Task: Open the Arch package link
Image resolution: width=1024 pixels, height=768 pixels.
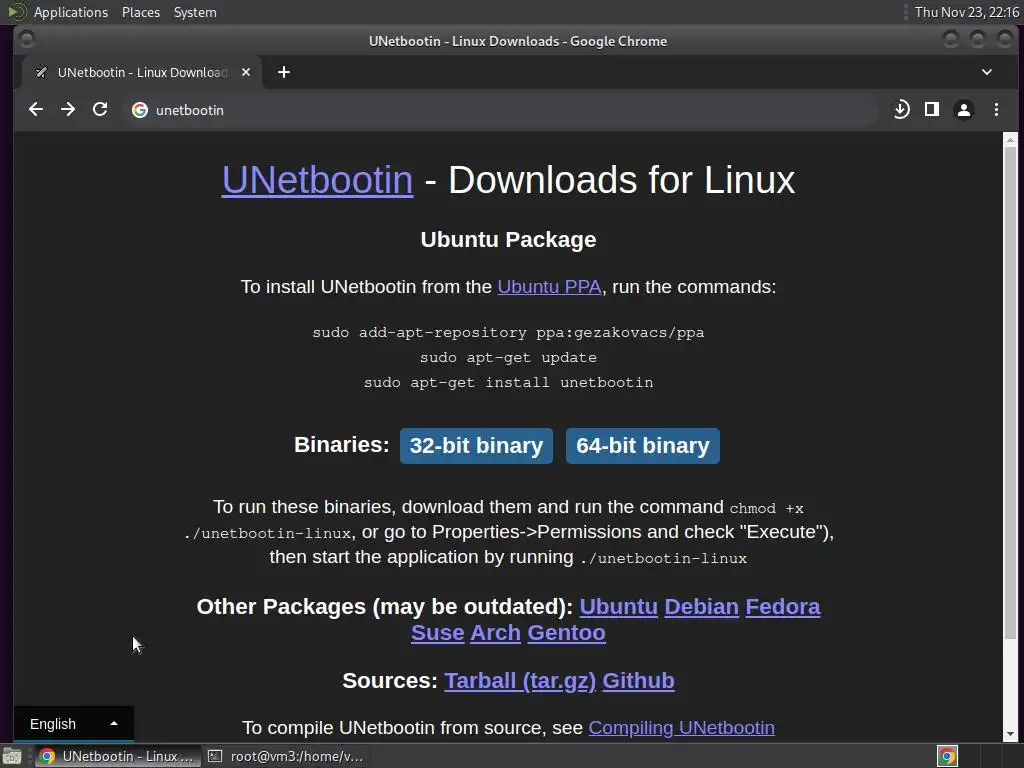Action: tap(496, 633)
